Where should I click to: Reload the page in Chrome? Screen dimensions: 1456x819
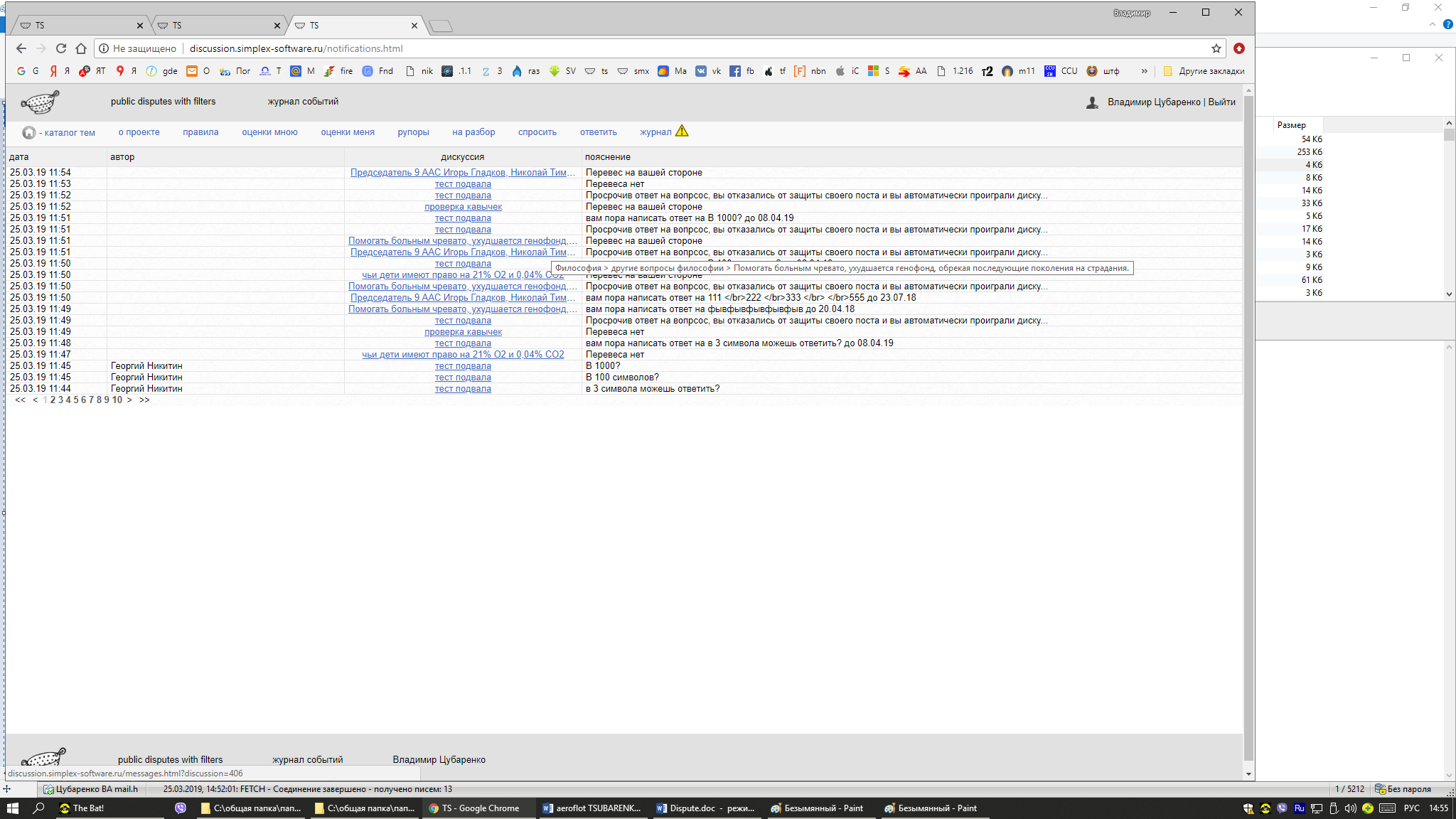[61, 49]
